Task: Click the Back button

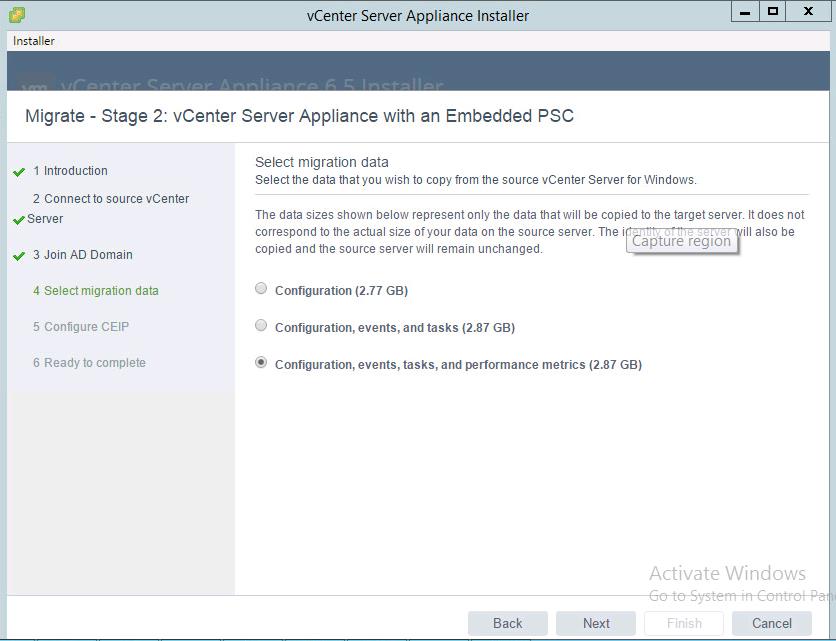Action: pos(508,623)
